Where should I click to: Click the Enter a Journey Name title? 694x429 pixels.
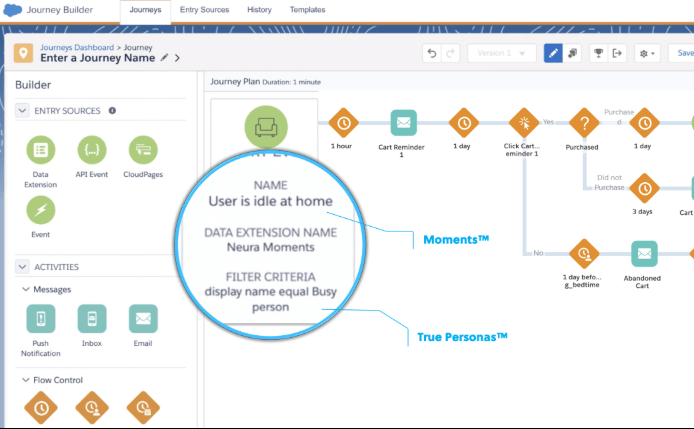(98, 58)
